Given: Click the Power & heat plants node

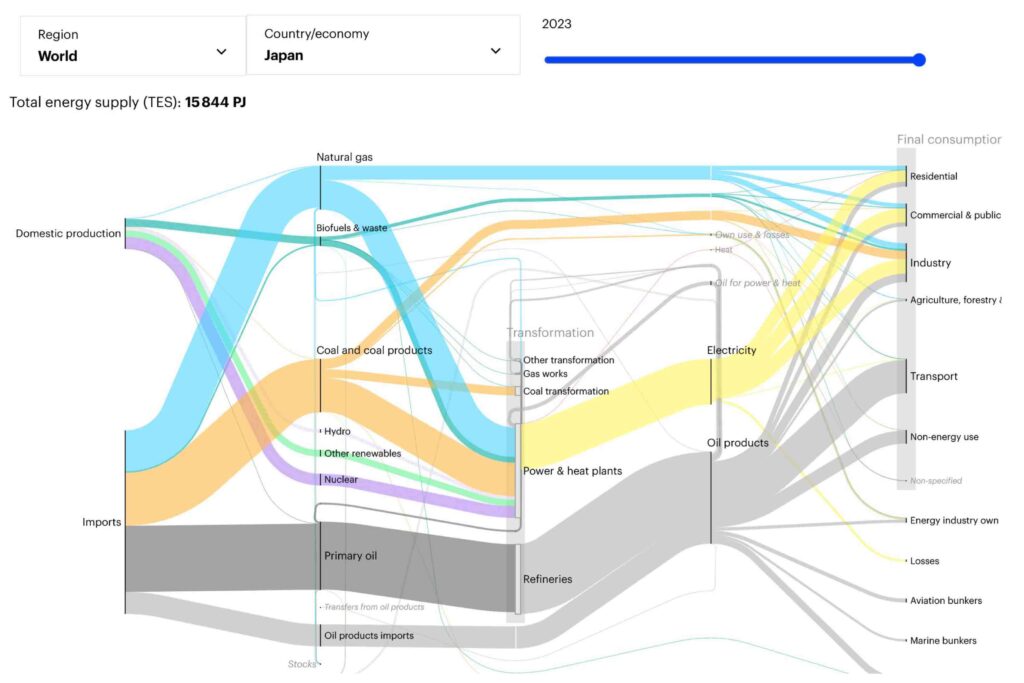Looking at the screenshot, I should click(572, 471).
